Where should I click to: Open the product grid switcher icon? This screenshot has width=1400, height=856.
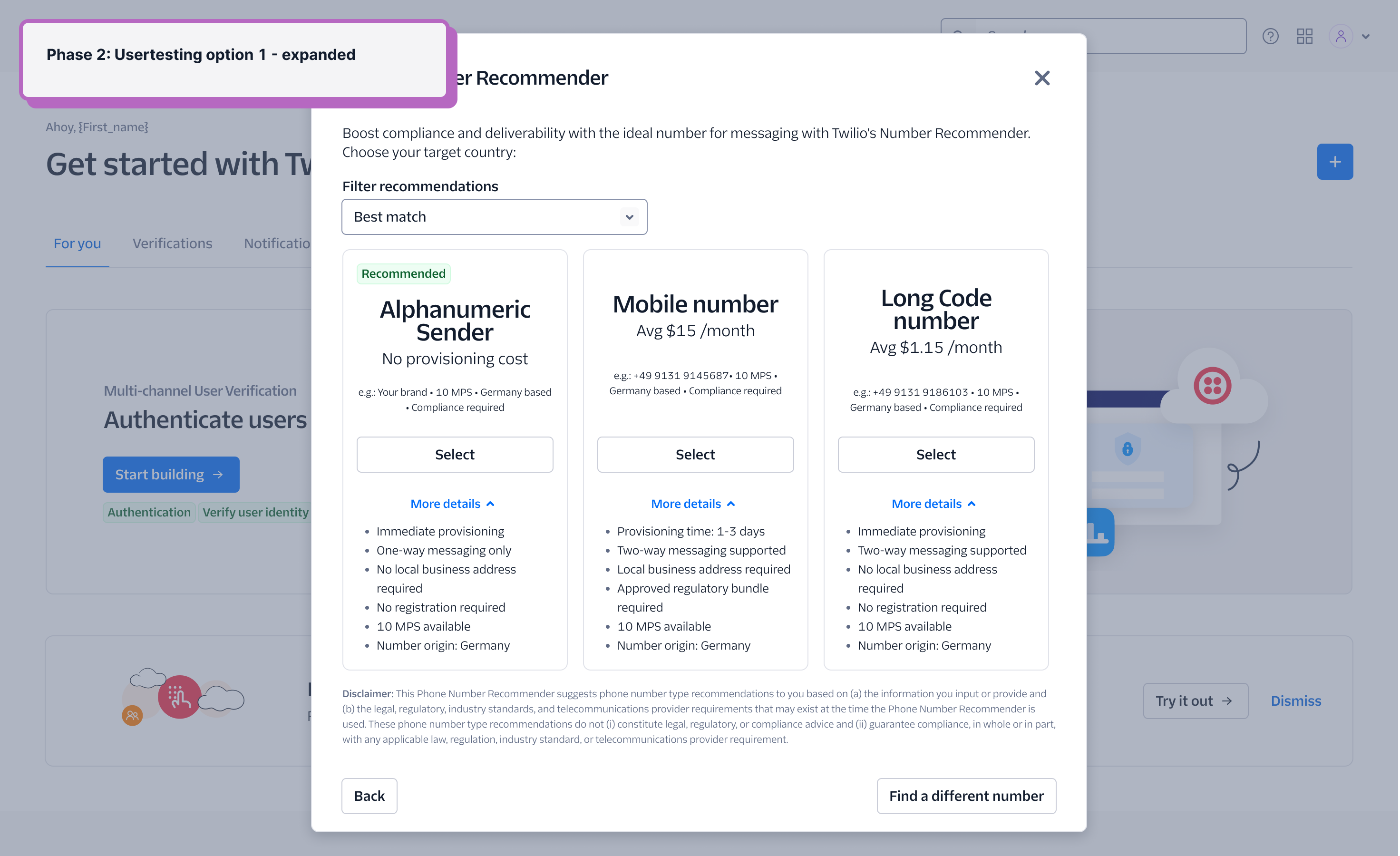pyautogui.click(x=1304, y=36)
